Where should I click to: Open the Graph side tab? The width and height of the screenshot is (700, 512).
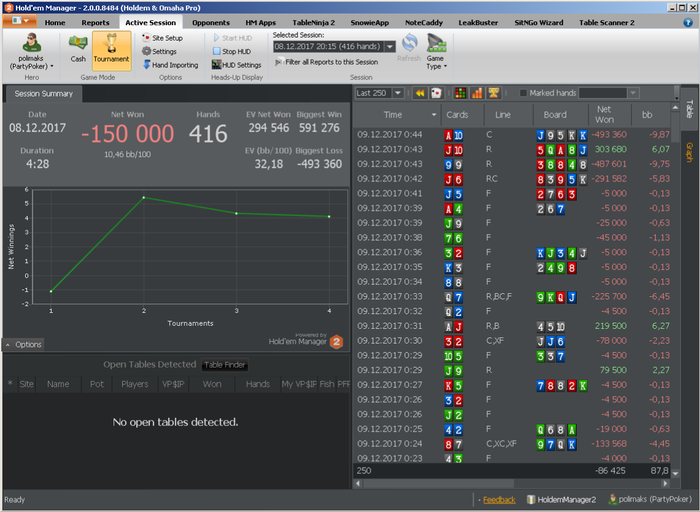tap(690, 152)
